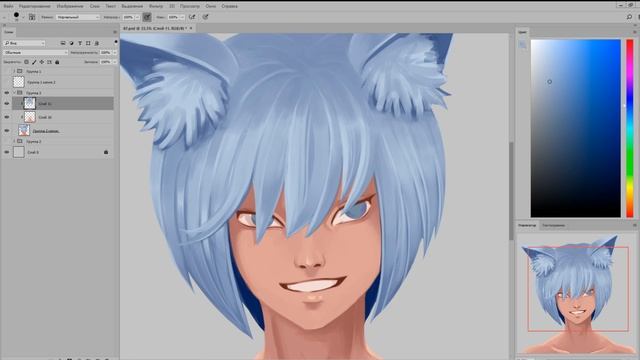
Task: Hide the bottom locked layer's eye
Action: point(7,152)
